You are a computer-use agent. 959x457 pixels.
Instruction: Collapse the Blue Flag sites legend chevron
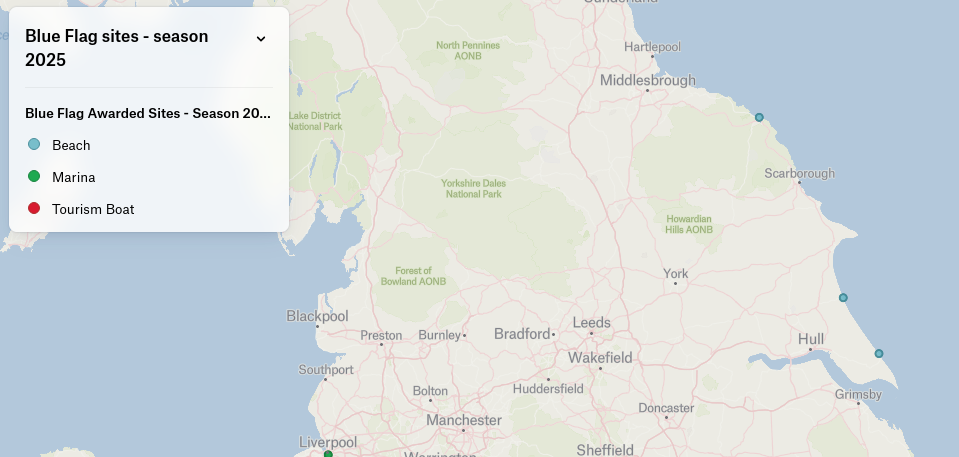click(261, 39)
